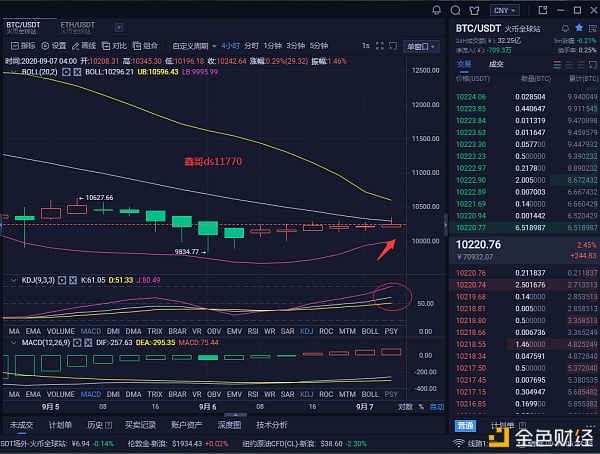Select the 4小时 timeframe
600x454 pixels.
coord(230,46)
